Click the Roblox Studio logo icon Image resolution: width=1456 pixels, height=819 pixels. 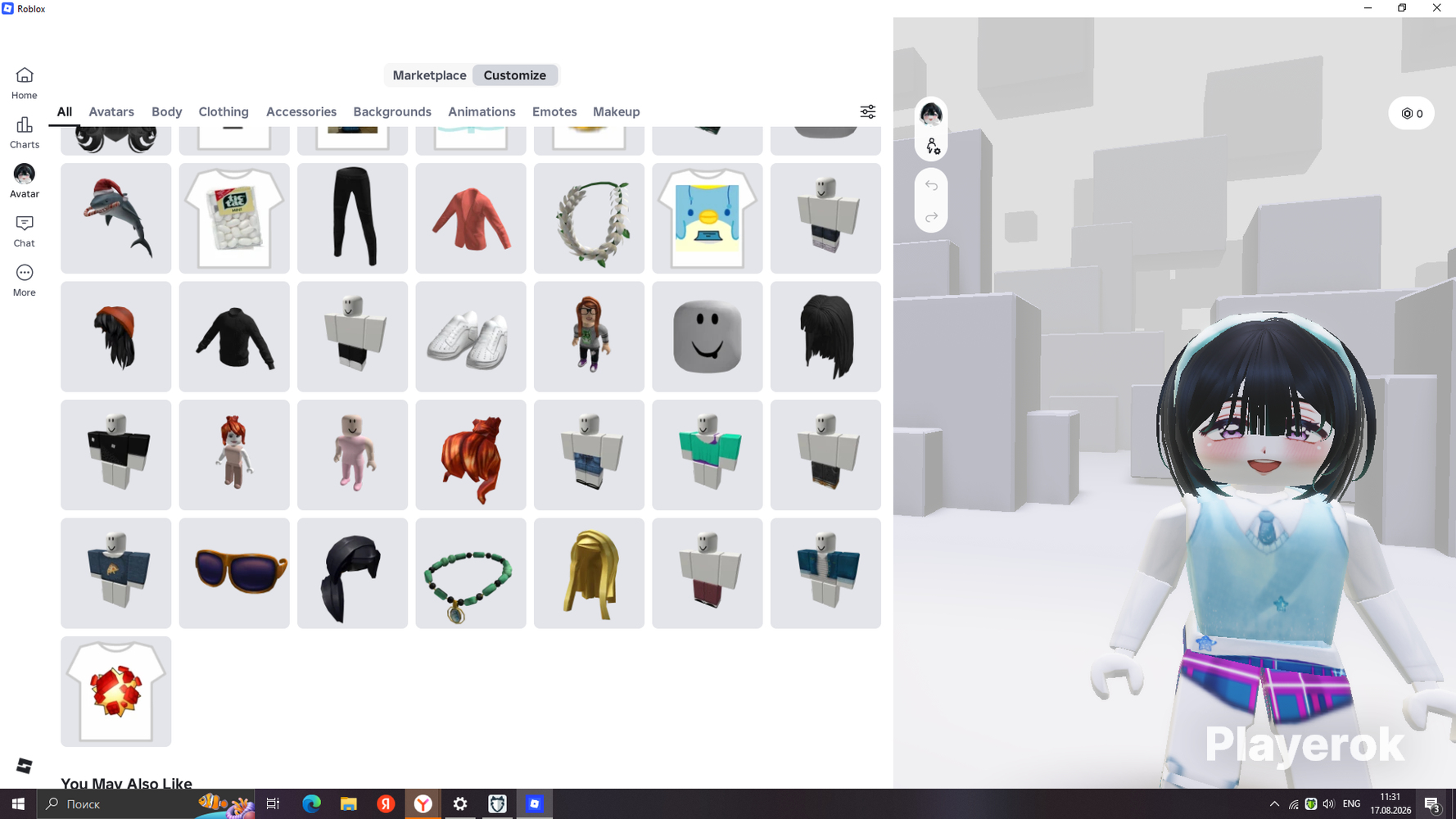(25, 765)
